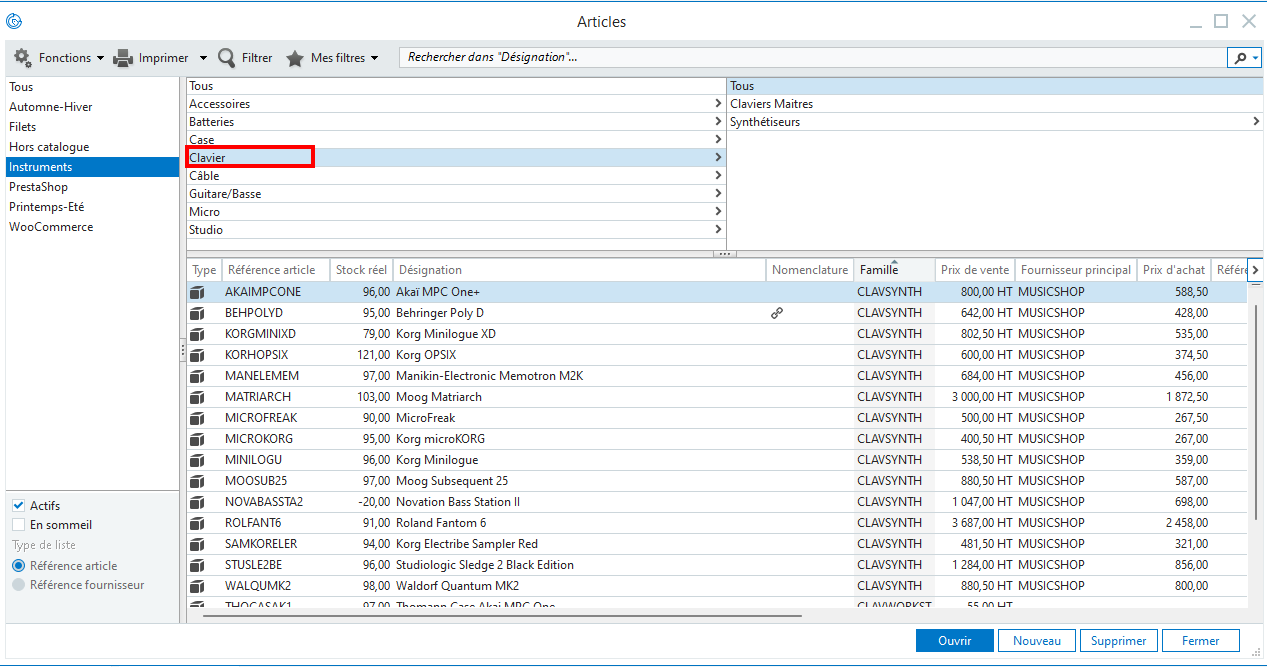Click article box icon for MICROFREAK

pyautogui.click(x=197, y=418)
